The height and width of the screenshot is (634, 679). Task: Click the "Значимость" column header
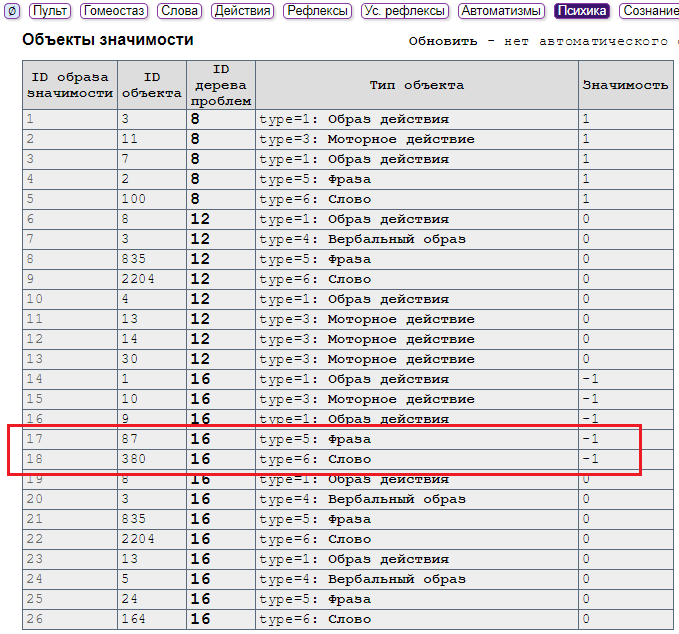625,85
